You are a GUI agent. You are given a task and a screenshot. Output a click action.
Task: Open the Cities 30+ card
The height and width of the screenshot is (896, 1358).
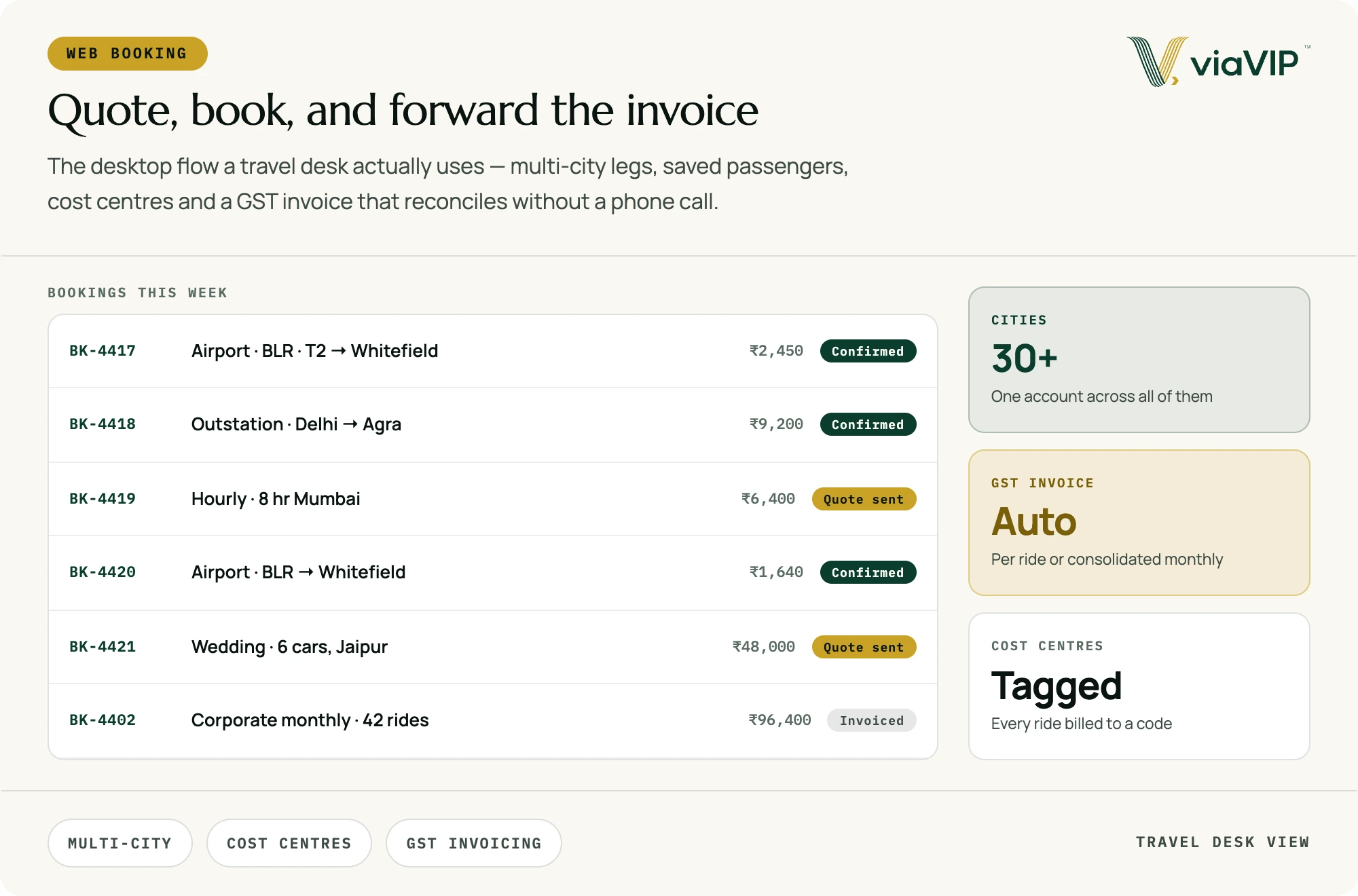[1139, 360]
